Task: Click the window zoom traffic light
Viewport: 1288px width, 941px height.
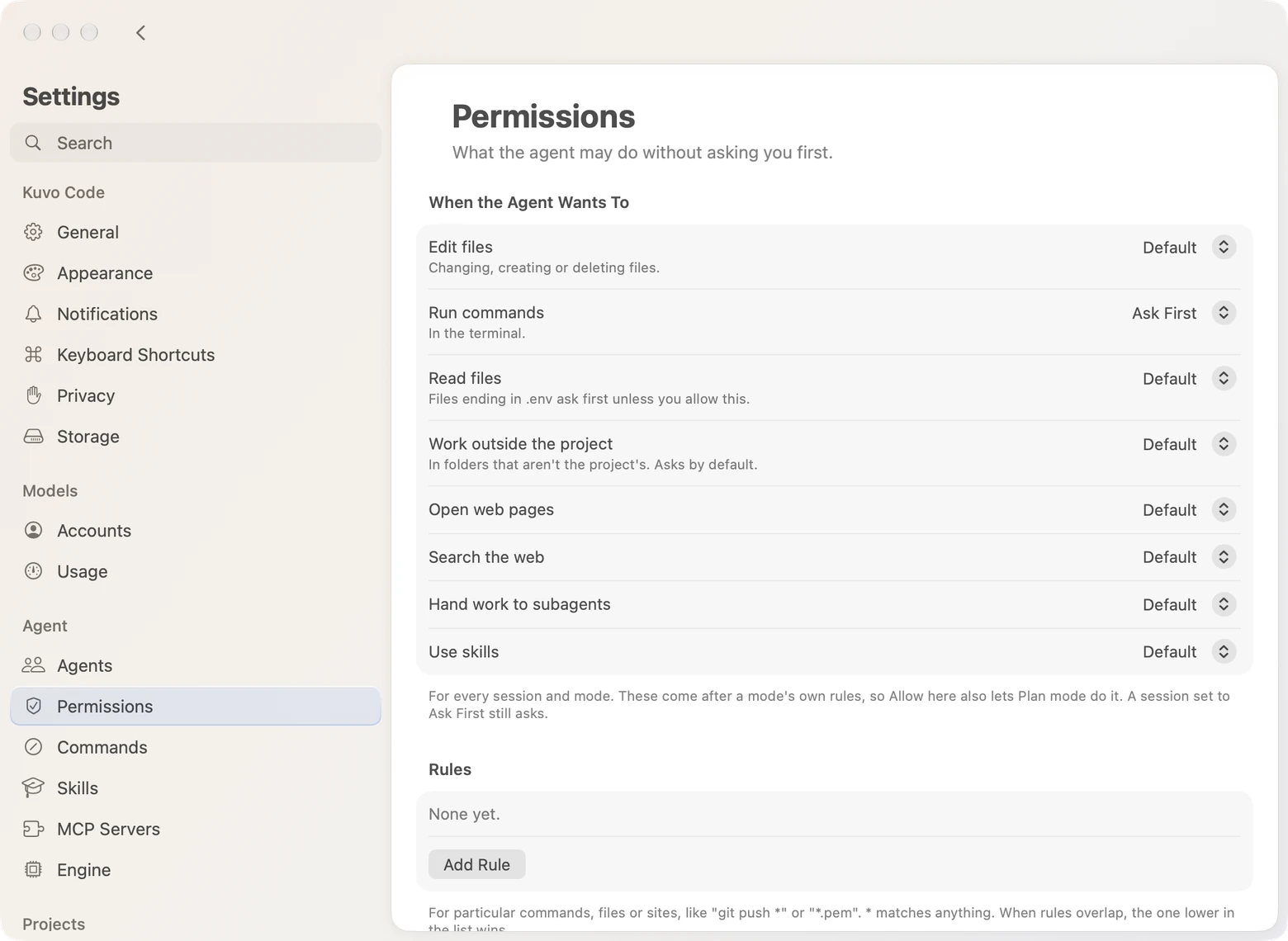Action: pos(89,32)
